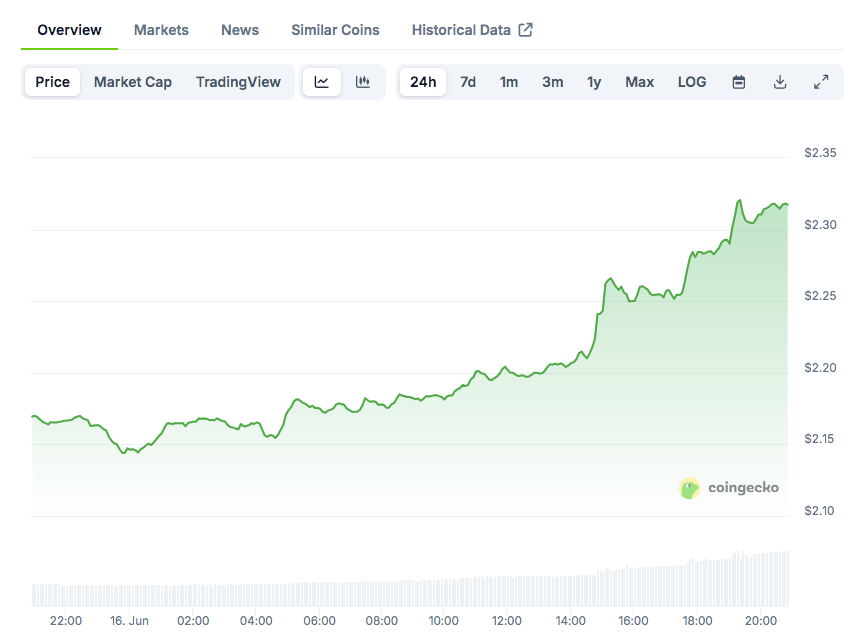This screenshot has height=634, width=852.
Task: Download the chart data
Action: pos(780,82)
